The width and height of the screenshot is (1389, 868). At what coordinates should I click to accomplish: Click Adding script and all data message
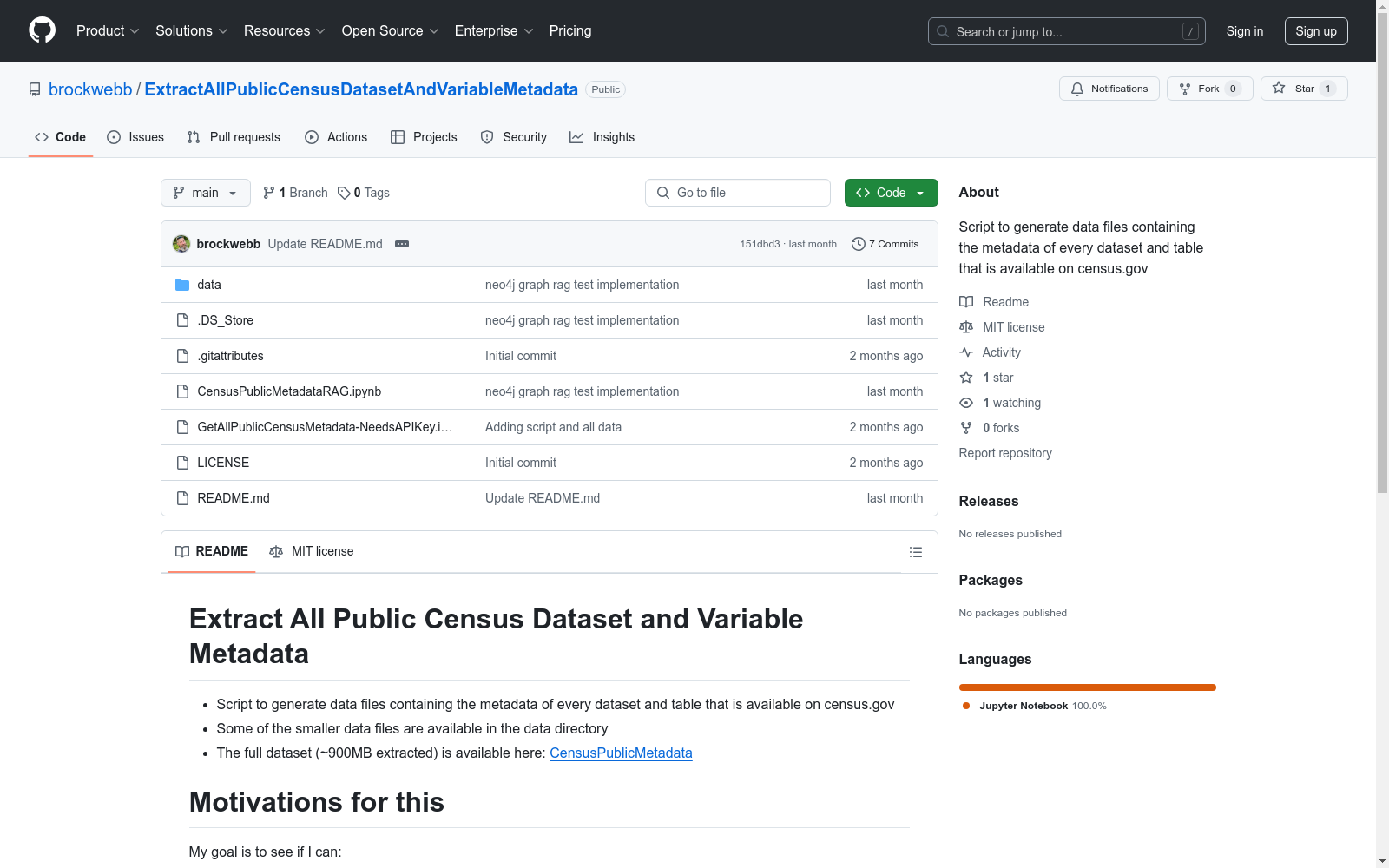553,427
